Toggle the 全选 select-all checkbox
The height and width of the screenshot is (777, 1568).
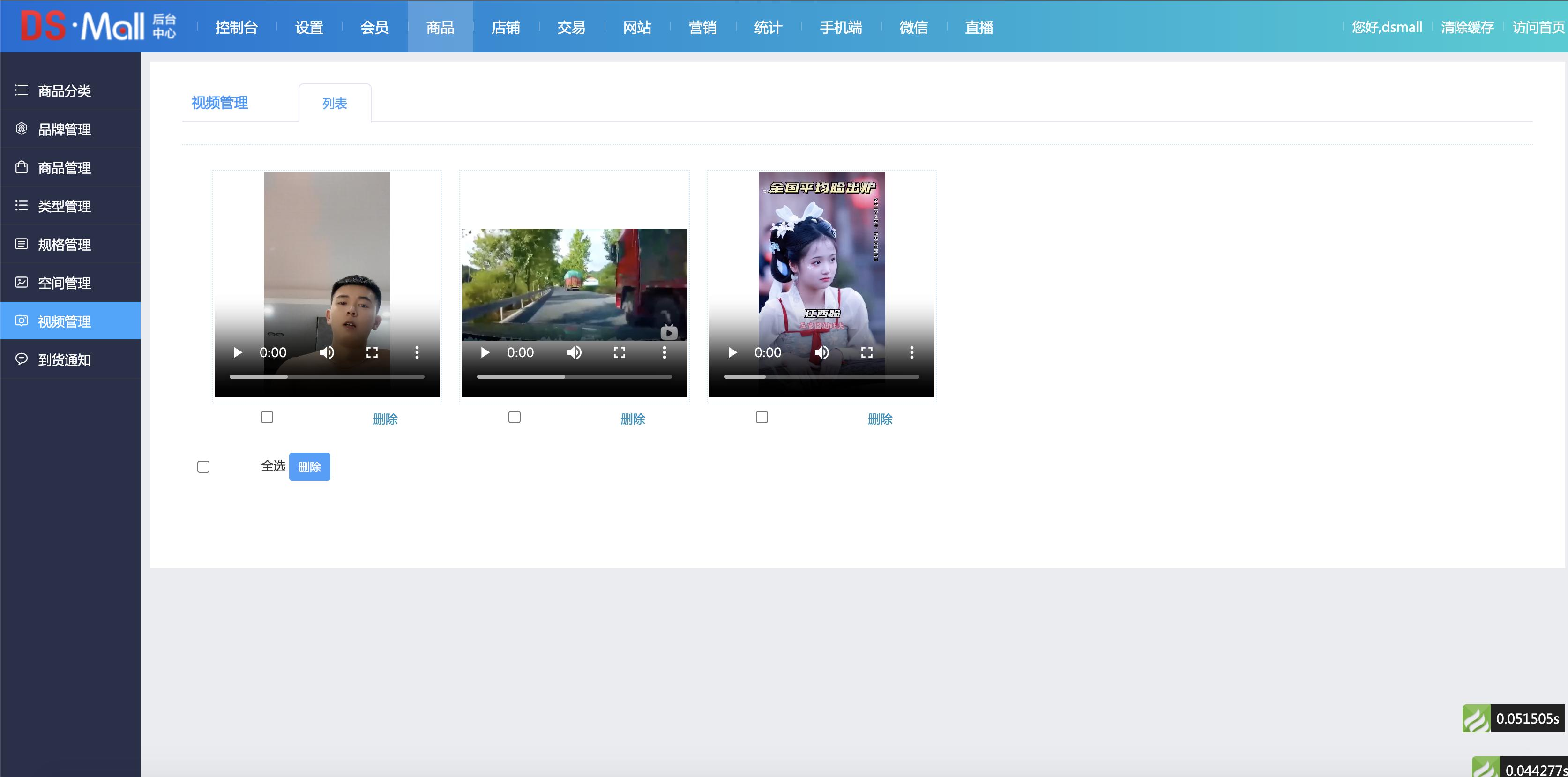point(203,467)
